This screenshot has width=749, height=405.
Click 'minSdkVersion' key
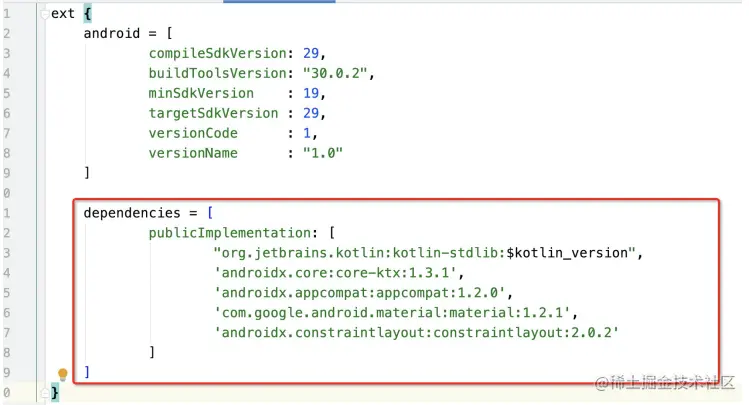tap(201, 93)
